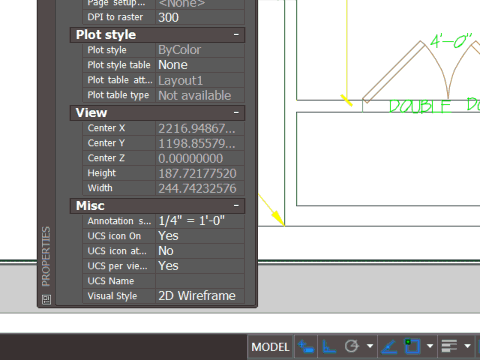
Task: Toggle 2D Object Snap icon
Action: tap(412, 347)
